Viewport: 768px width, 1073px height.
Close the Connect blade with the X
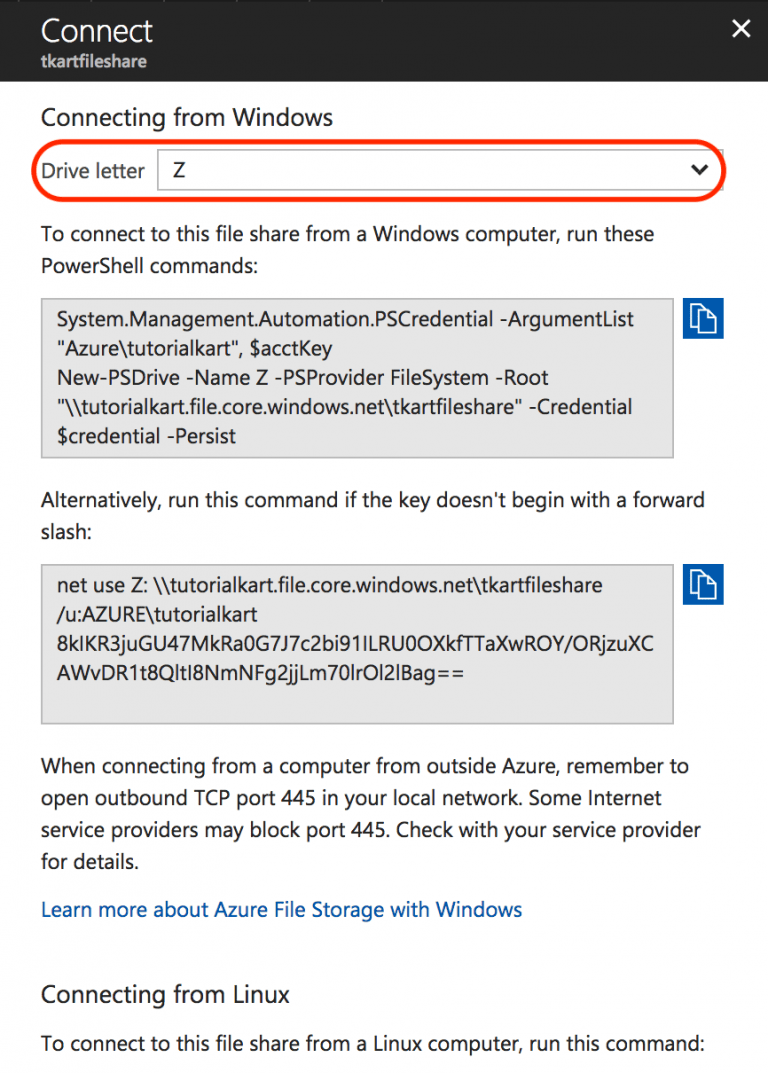click(740, 28)
